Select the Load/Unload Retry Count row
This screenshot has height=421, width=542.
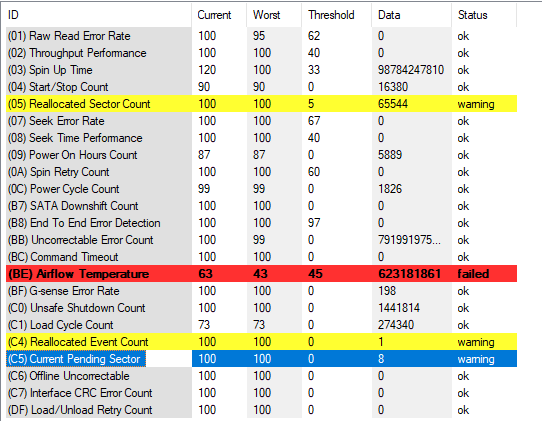pyautogui.click(x=261, y=410)
